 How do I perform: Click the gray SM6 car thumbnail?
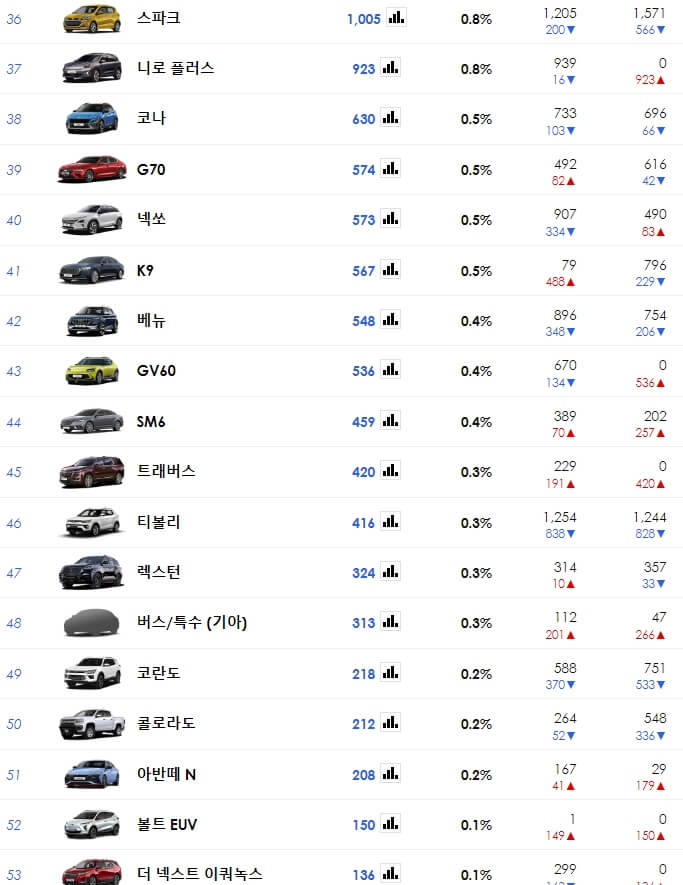(x=91, y=421)
